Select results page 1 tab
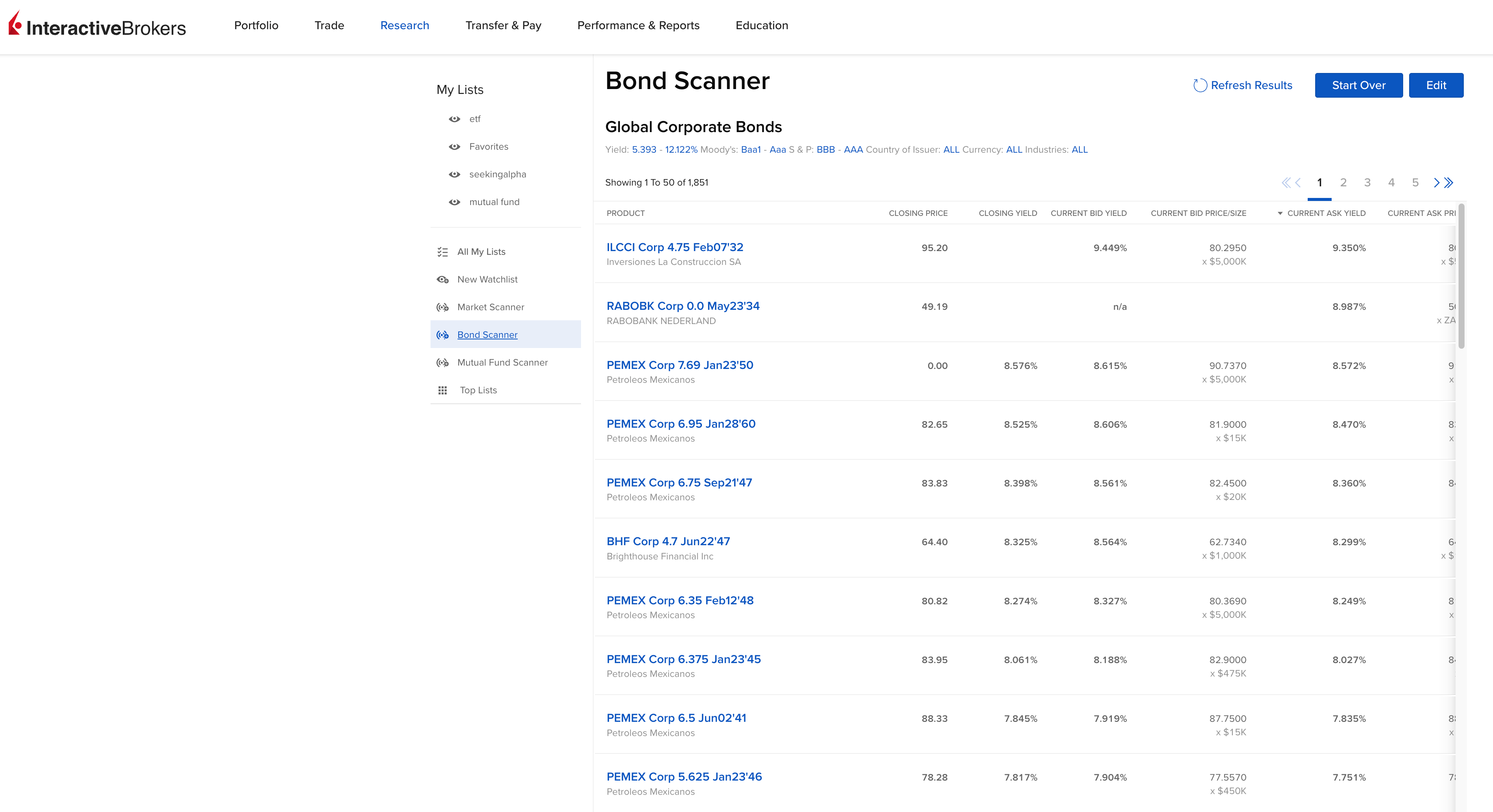1493x812 pixels. 1319,183
